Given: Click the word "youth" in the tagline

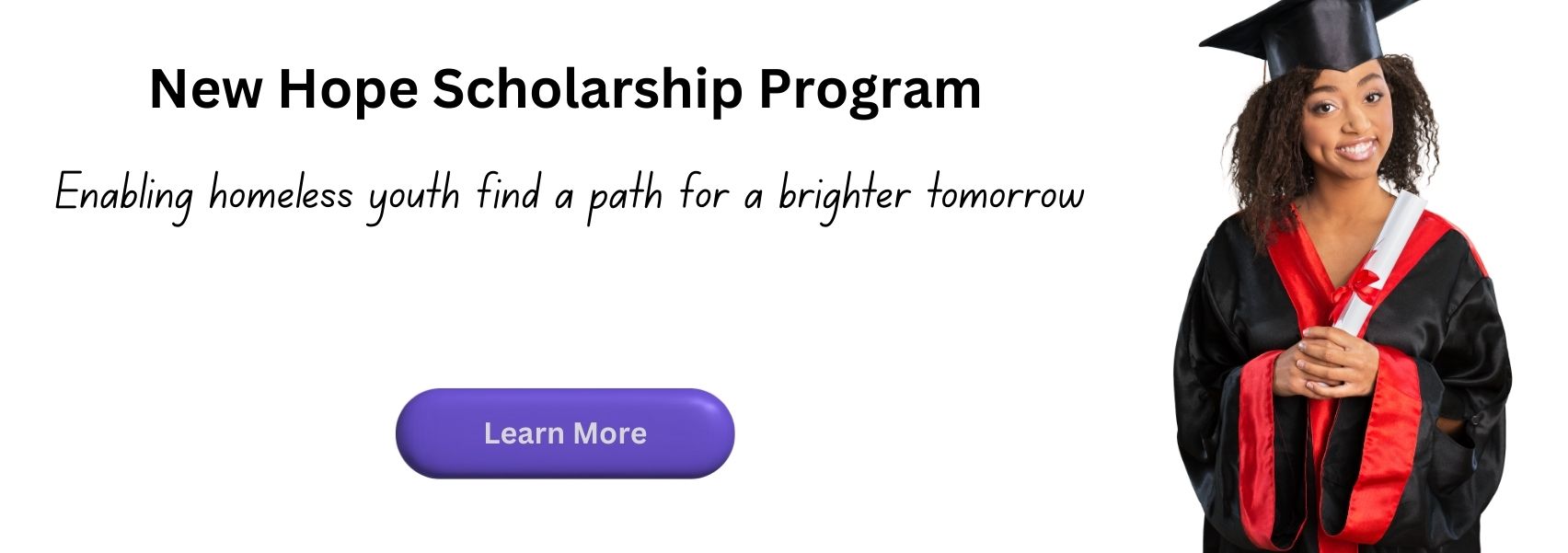Looking at the screenshot, I should 414,197.
